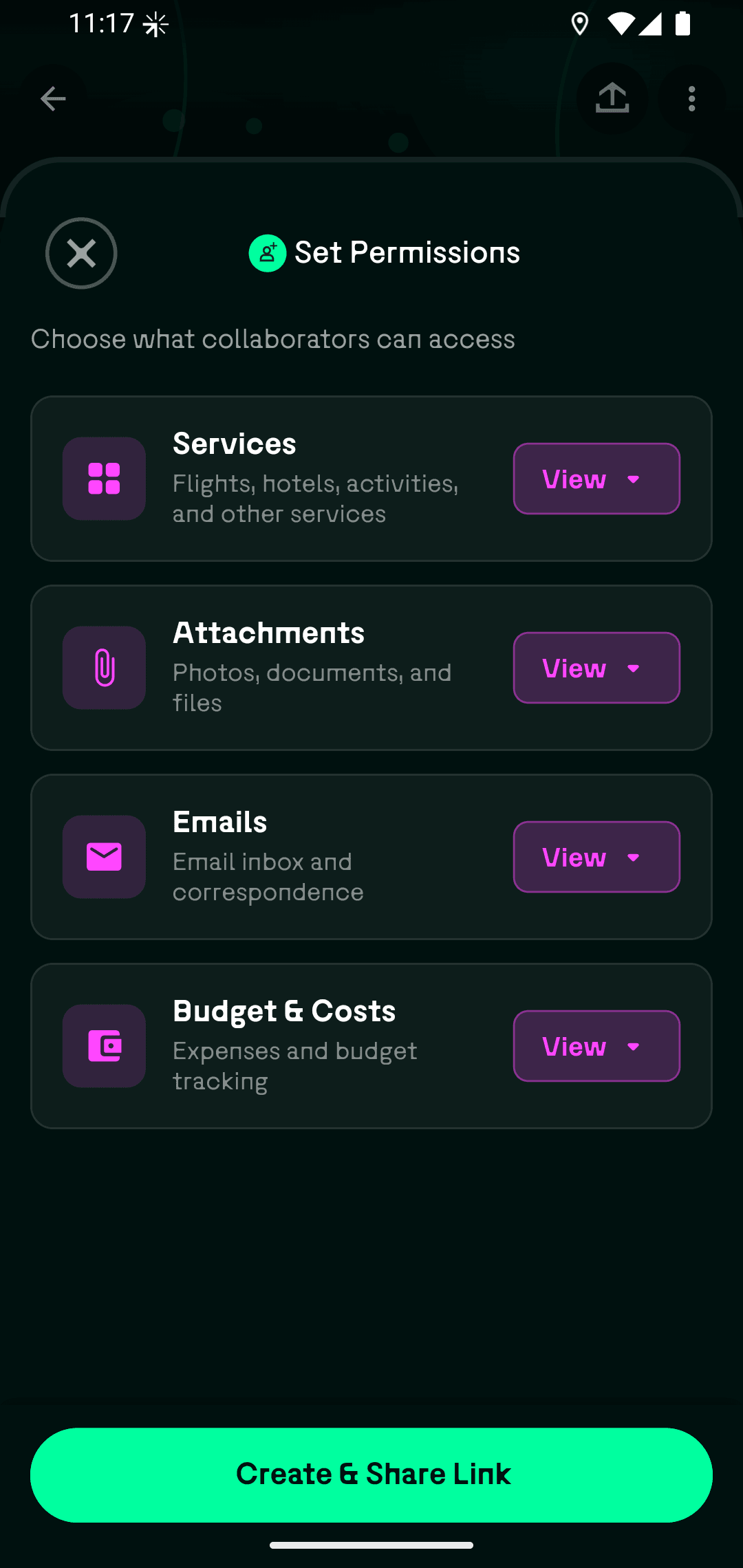The height and width of the screenshot is (1568, 743).
Task: Tap the add-collaborator icon beside Set Permissions
Action: pyautogui.click(x=267, y=253)
